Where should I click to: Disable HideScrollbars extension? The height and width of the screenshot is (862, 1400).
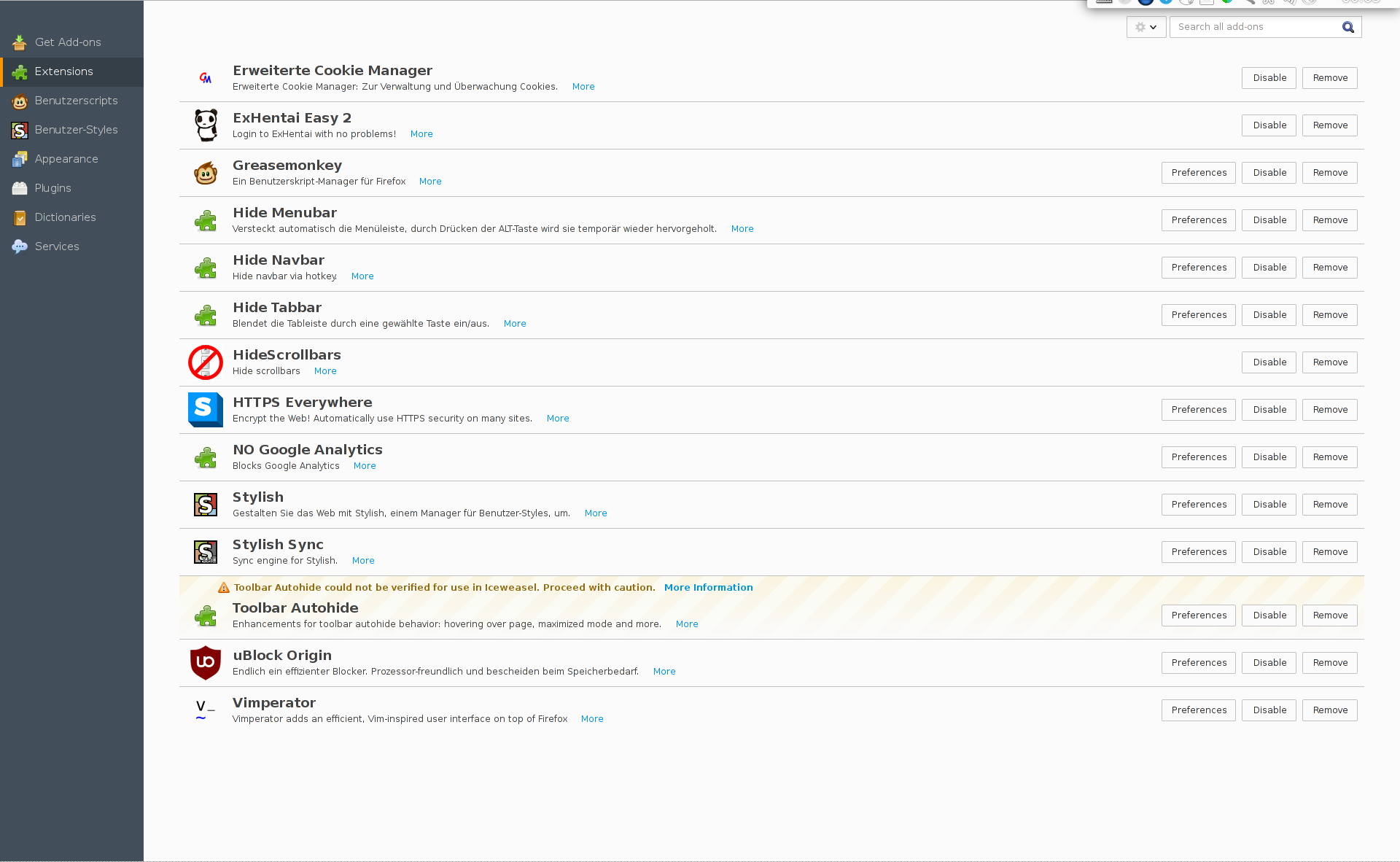click(x=1269, y=362)
